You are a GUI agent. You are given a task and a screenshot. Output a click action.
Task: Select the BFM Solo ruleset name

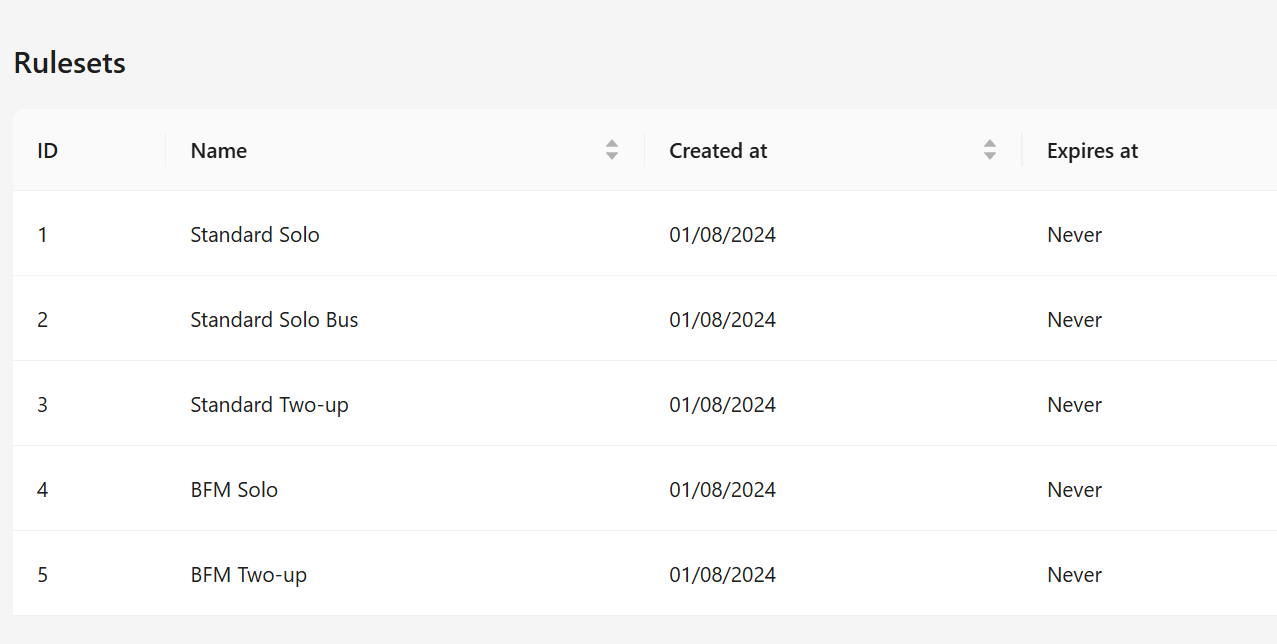pyautogui.click(x=234, y=490)
